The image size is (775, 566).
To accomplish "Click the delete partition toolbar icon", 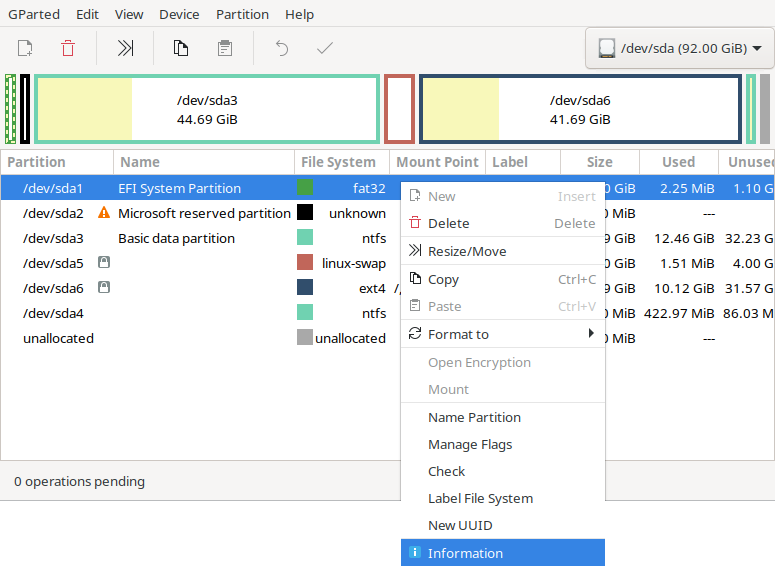I will (68, 48).
